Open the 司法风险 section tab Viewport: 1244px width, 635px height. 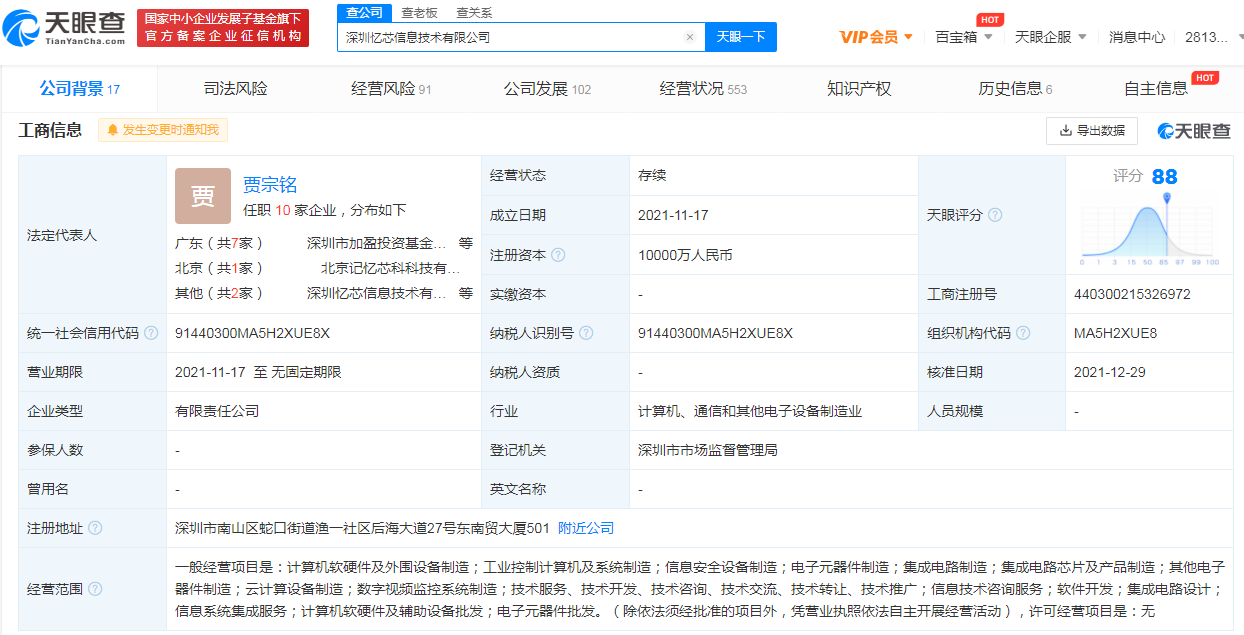click(x=236, y=89)
